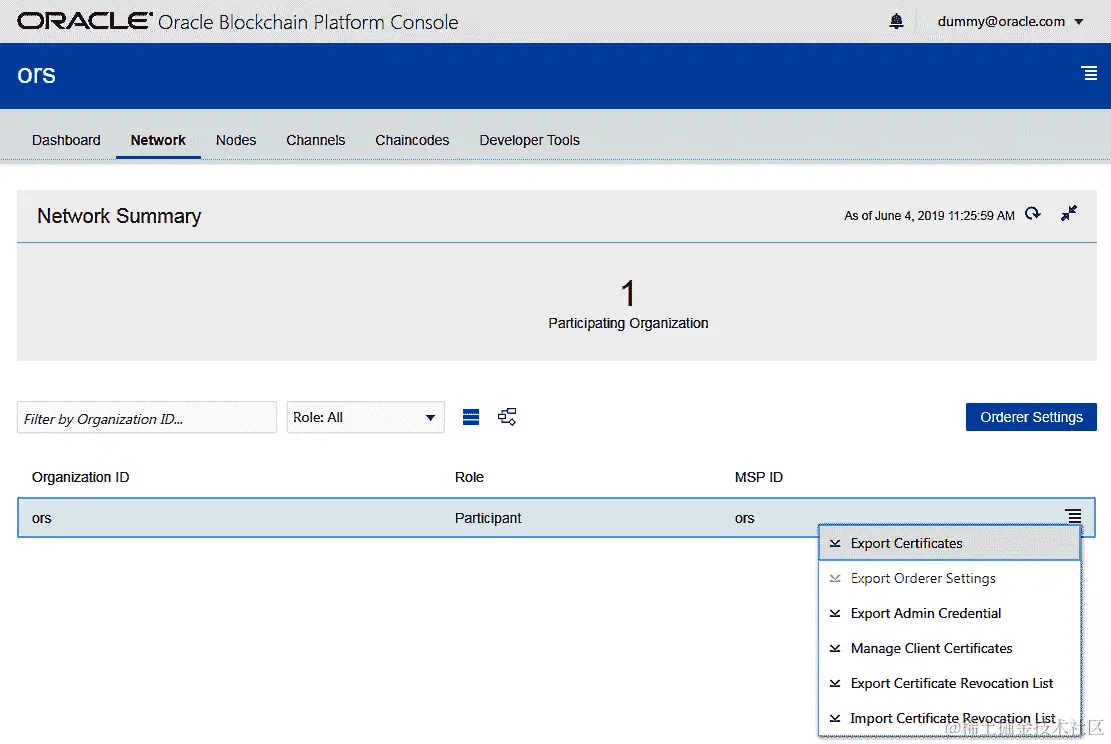Viewport: 1111px width, 744px height.
Task: Select the ors organization ID cell
Action: [42, 518]
